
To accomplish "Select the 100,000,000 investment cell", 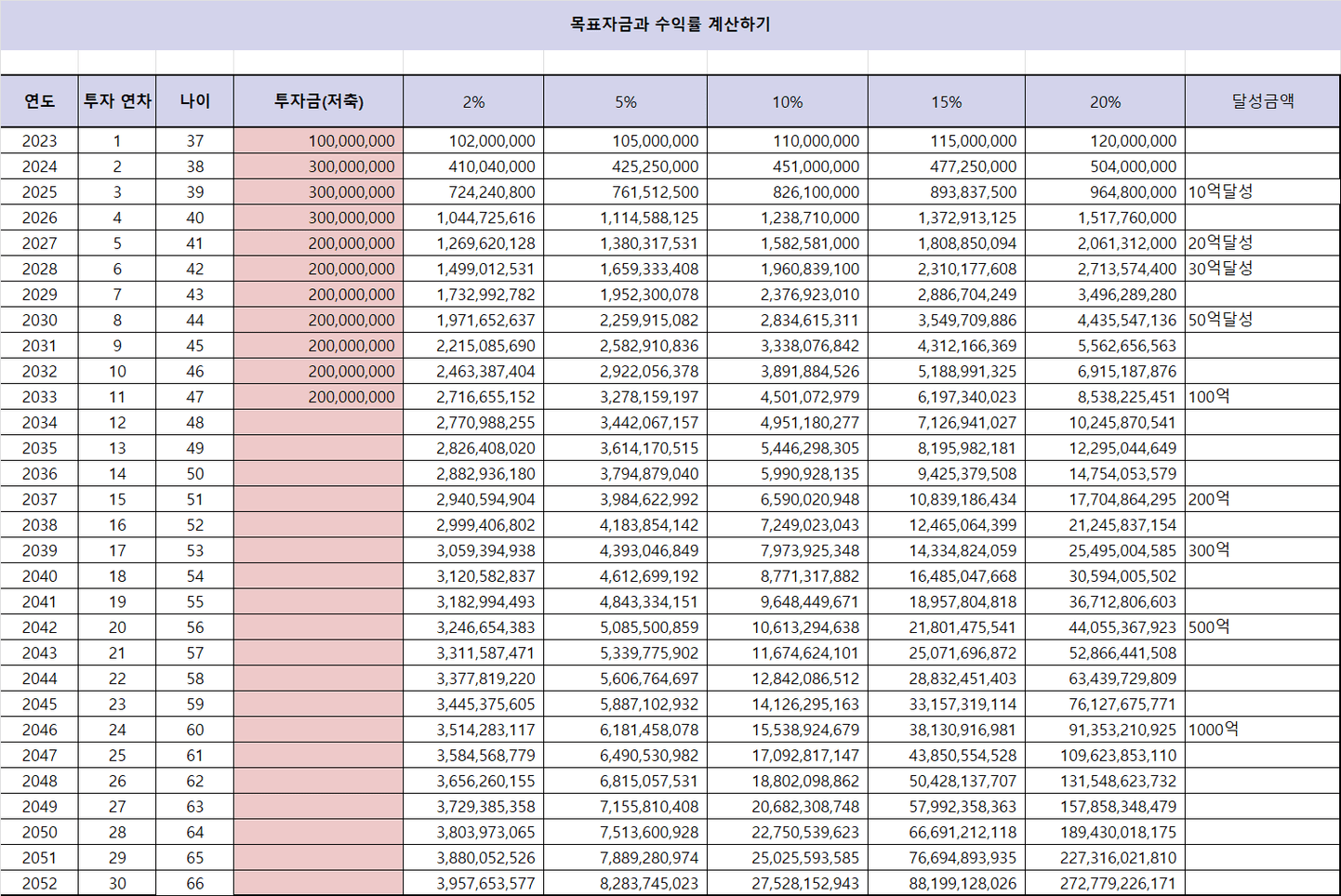I will tap(318, 140).
